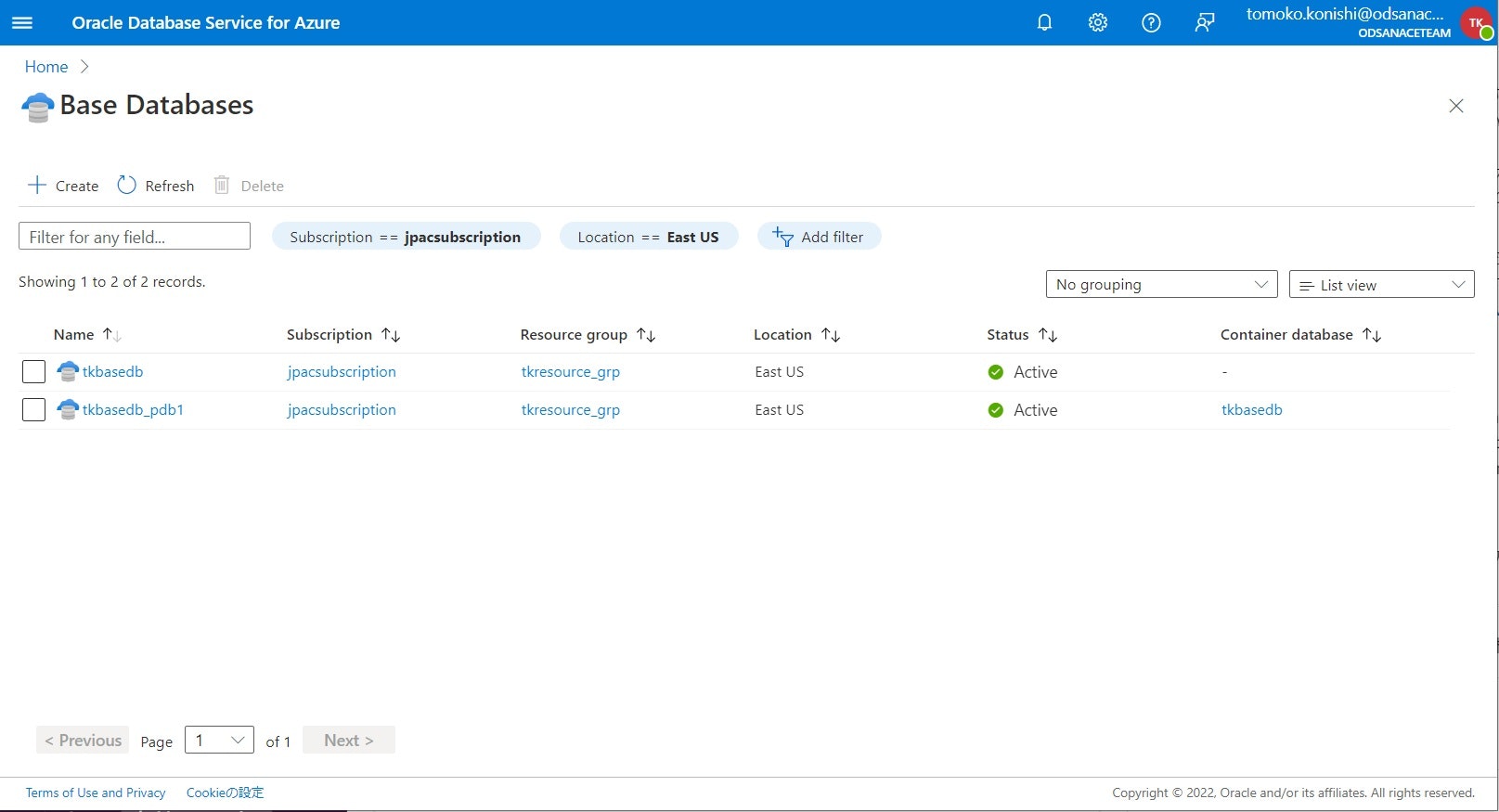Screen dimensions: 1499x812
Task: Sort by the Location column
Action: pos(797,335)
